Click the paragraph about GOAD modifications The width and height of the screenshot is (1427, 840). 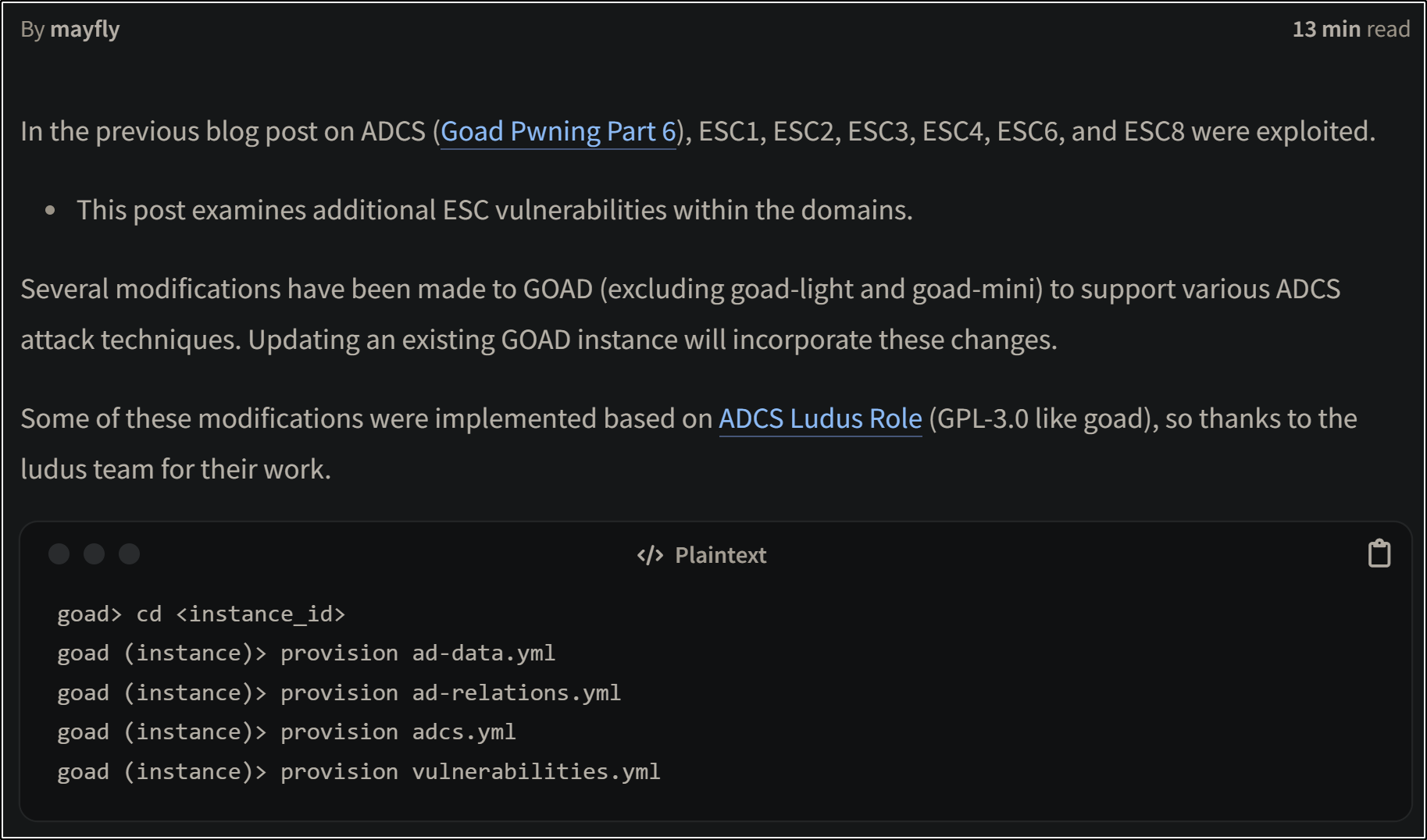point(680,314)
